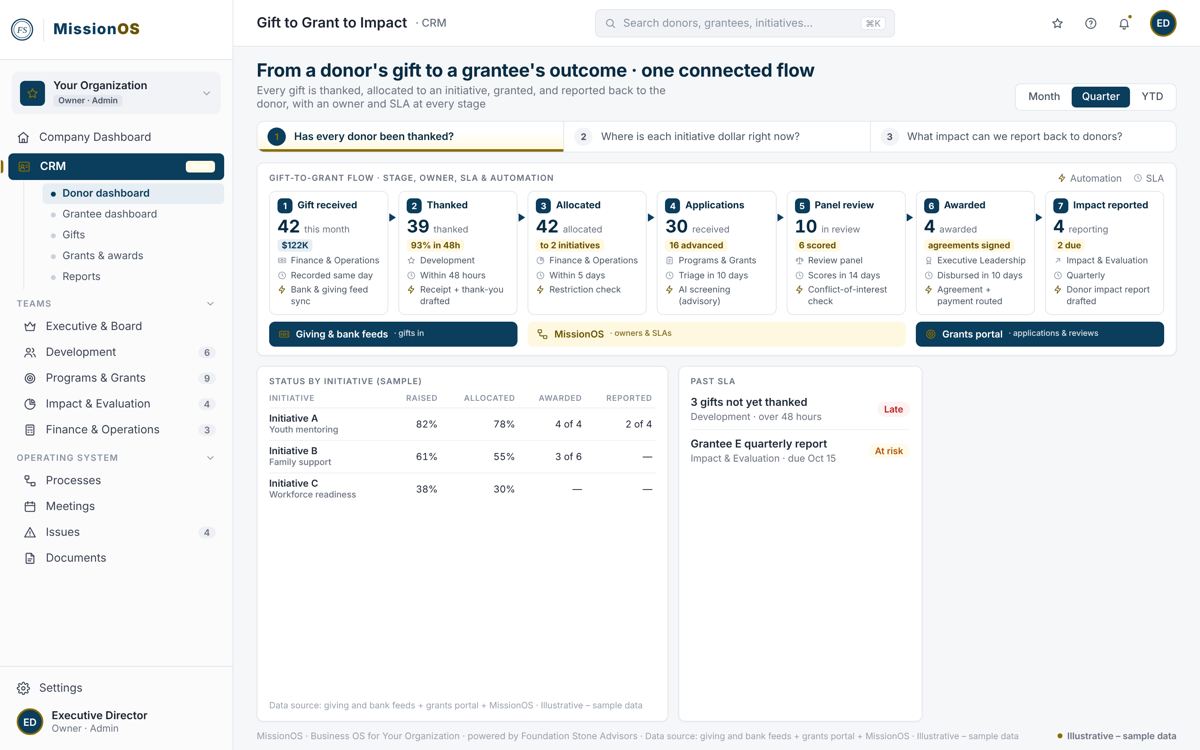Image resolution: width=1200 pixels, height=750 pixels.
Task: Click the Giving & bank feeds icon
Action: tap(284, 334)
